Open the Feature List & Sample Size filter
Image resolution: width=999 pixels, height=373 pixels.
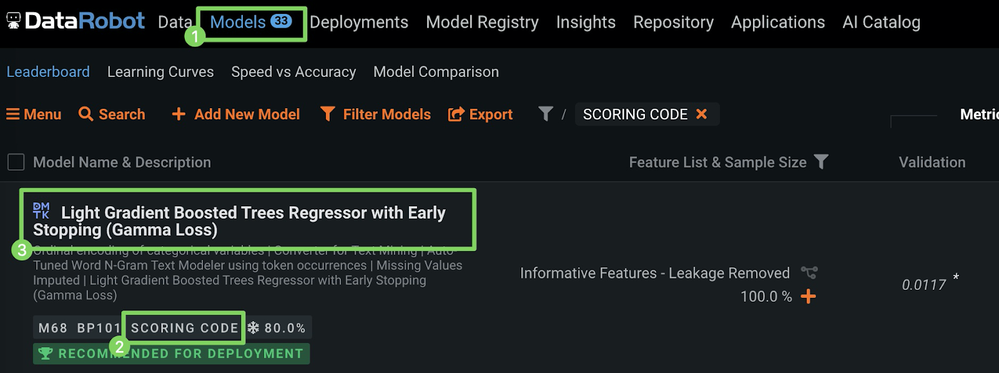click(821, 162)
